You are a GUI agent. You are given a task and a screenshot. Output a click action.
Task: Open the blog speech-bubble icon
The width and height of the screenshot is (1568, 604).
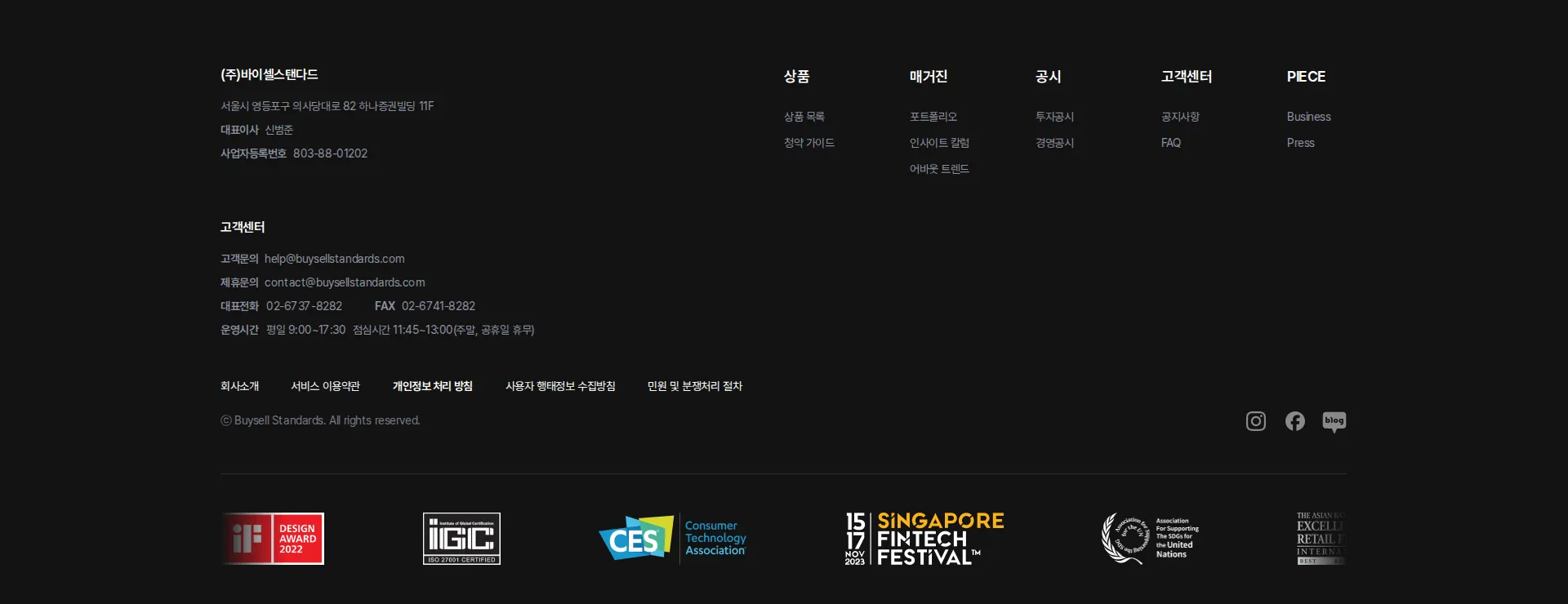pos(1334,422)
